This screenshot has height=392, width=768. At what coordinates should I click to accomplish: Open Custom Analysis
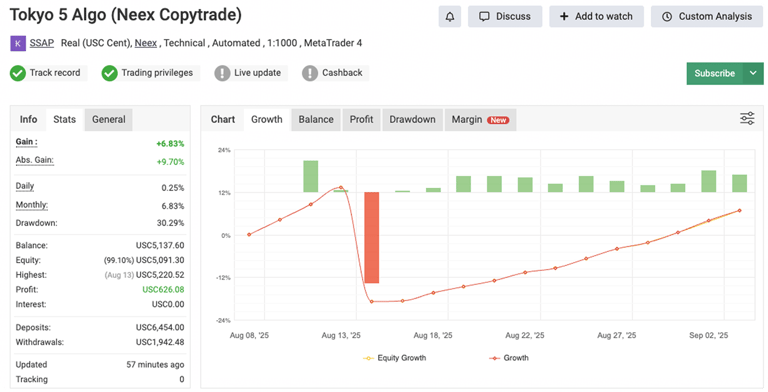tap(707, 17)
